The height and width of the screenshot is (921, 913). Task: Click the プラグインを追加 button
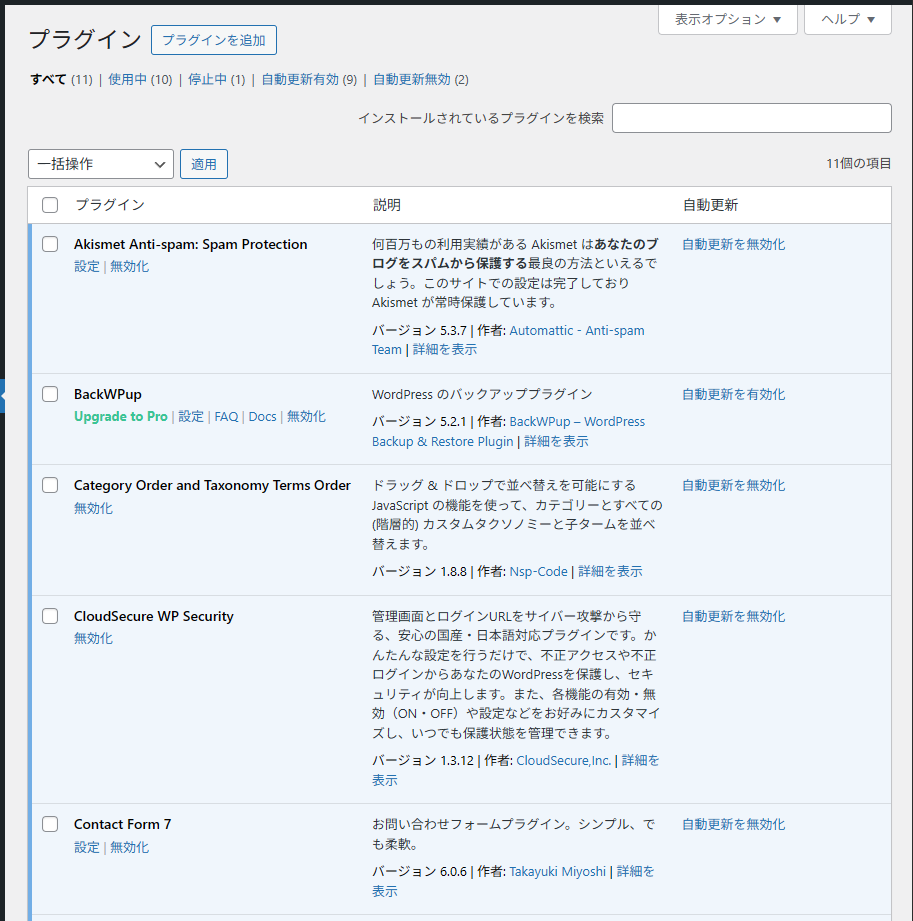click(x=214, y=40)
